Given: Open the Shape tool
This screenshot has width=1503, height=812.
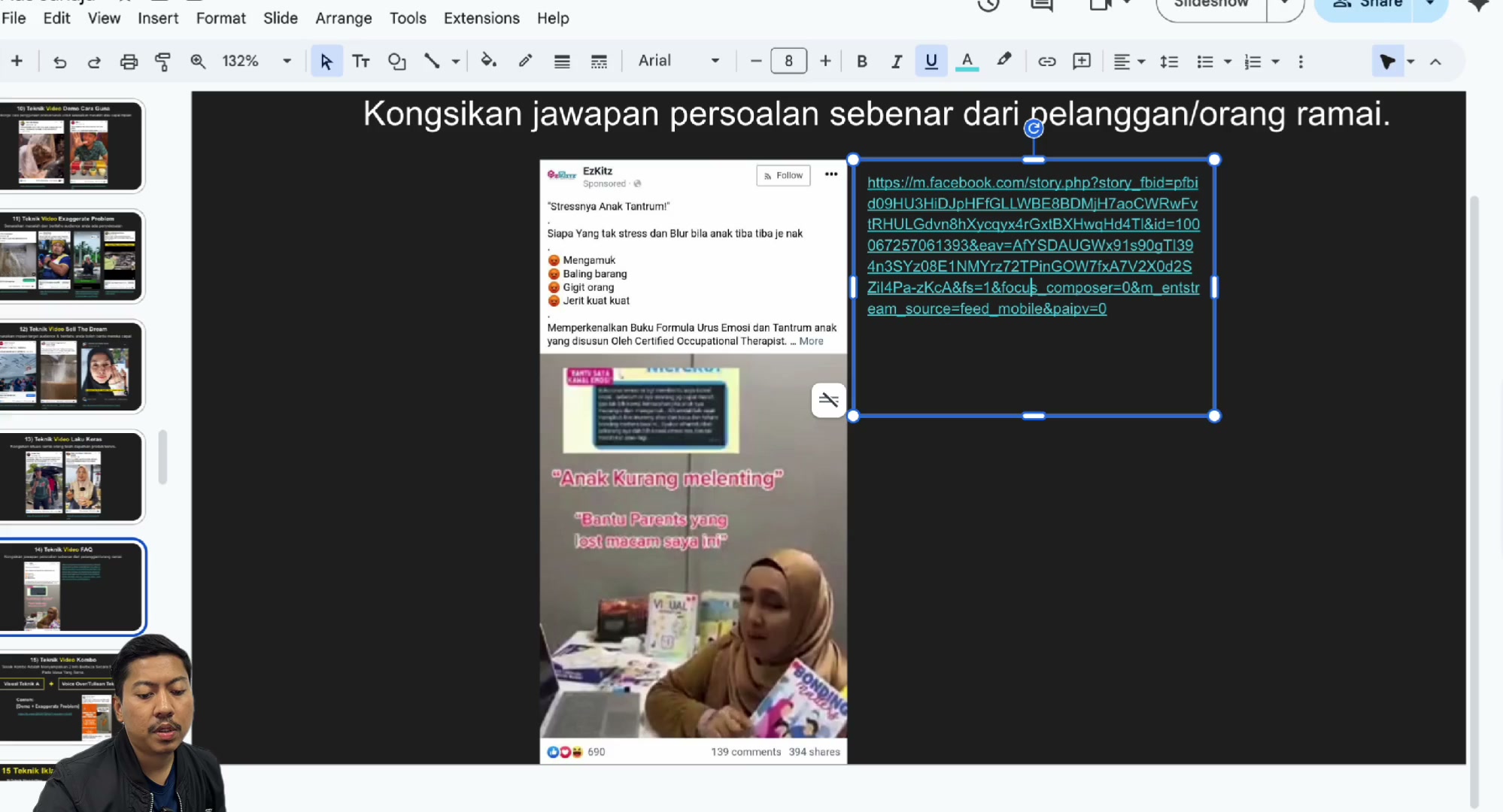Looking at the screenshot, I should [396, 62].
